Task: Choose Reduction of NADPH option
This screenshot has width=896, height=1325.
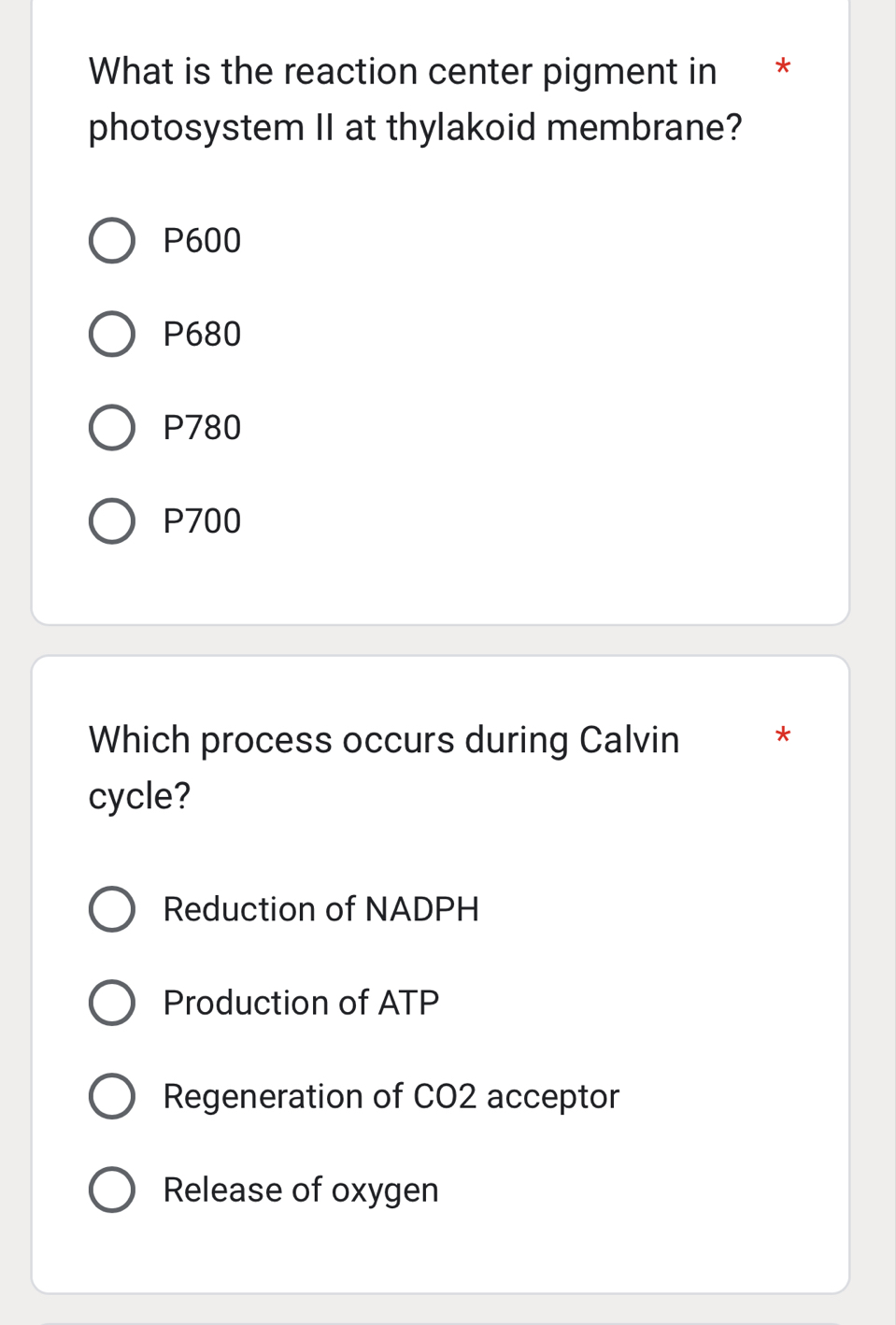Action: tap(111, 909)
